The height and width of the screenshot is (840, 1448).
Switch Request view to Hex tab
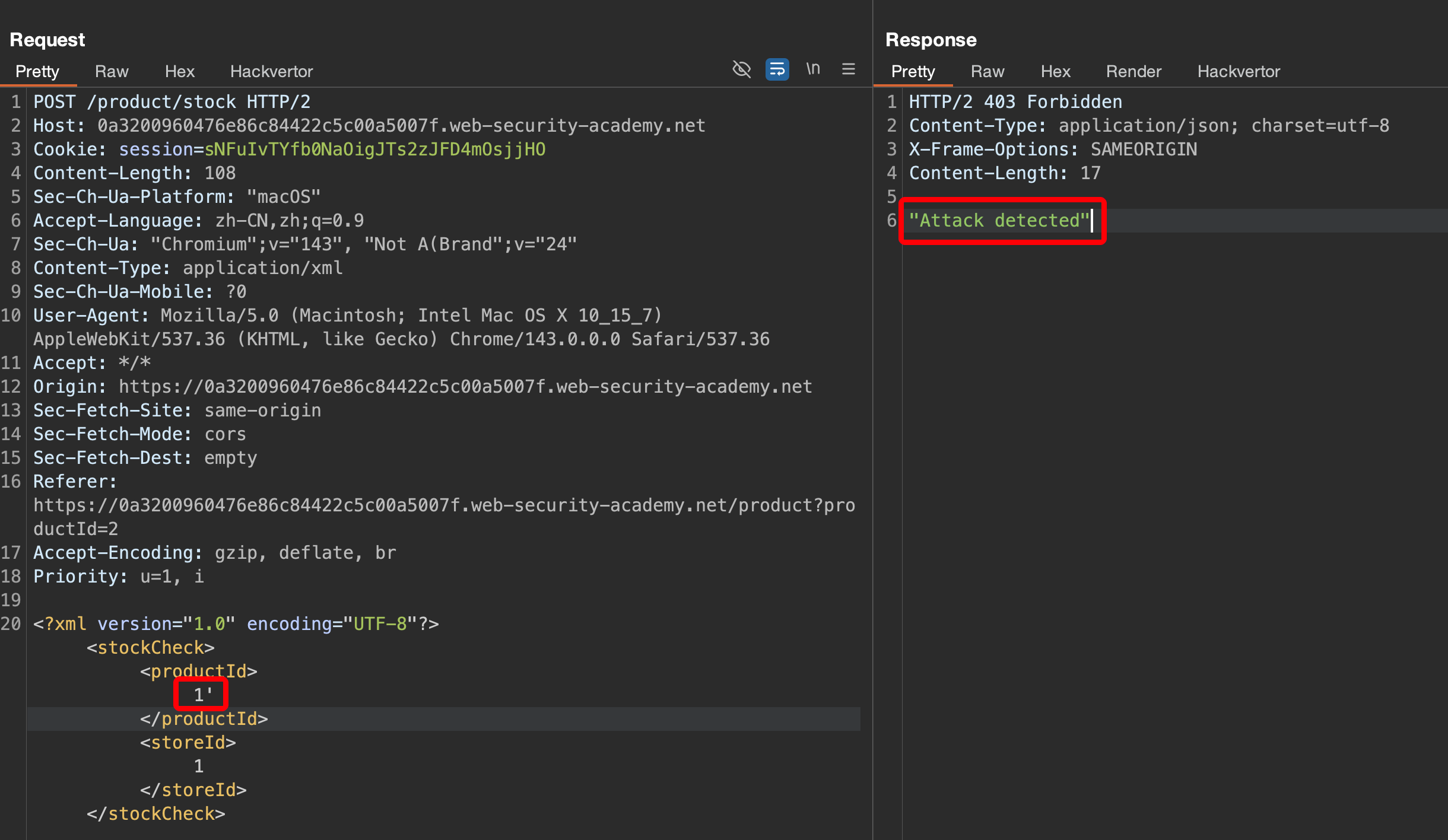[x=179, y=72]
